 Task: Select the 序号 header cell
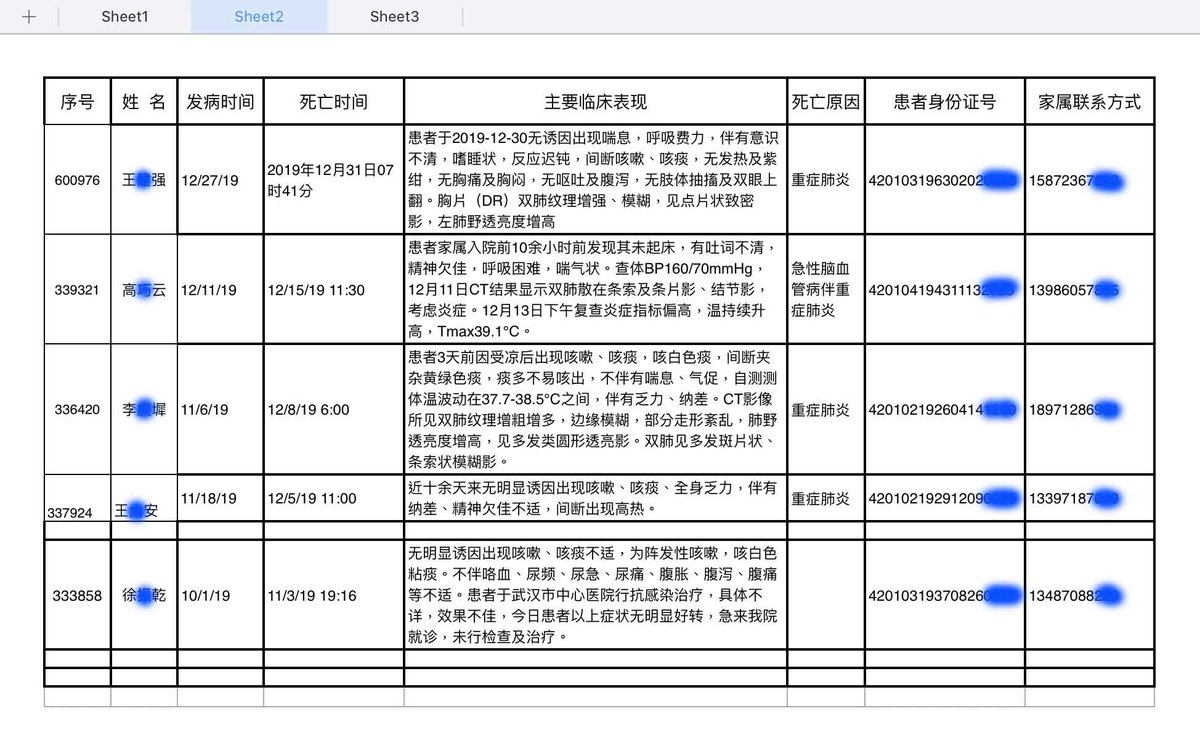(77, 102)
